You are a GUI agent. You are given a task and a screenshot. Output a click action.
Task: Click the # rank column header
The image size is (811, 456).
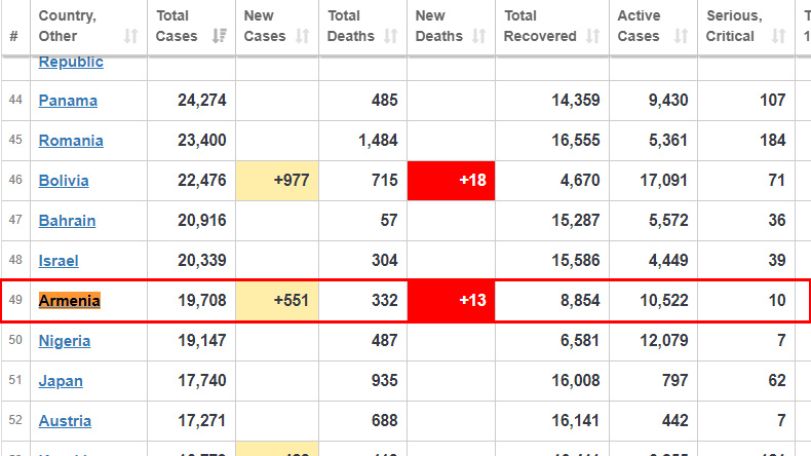coord(14,36)
